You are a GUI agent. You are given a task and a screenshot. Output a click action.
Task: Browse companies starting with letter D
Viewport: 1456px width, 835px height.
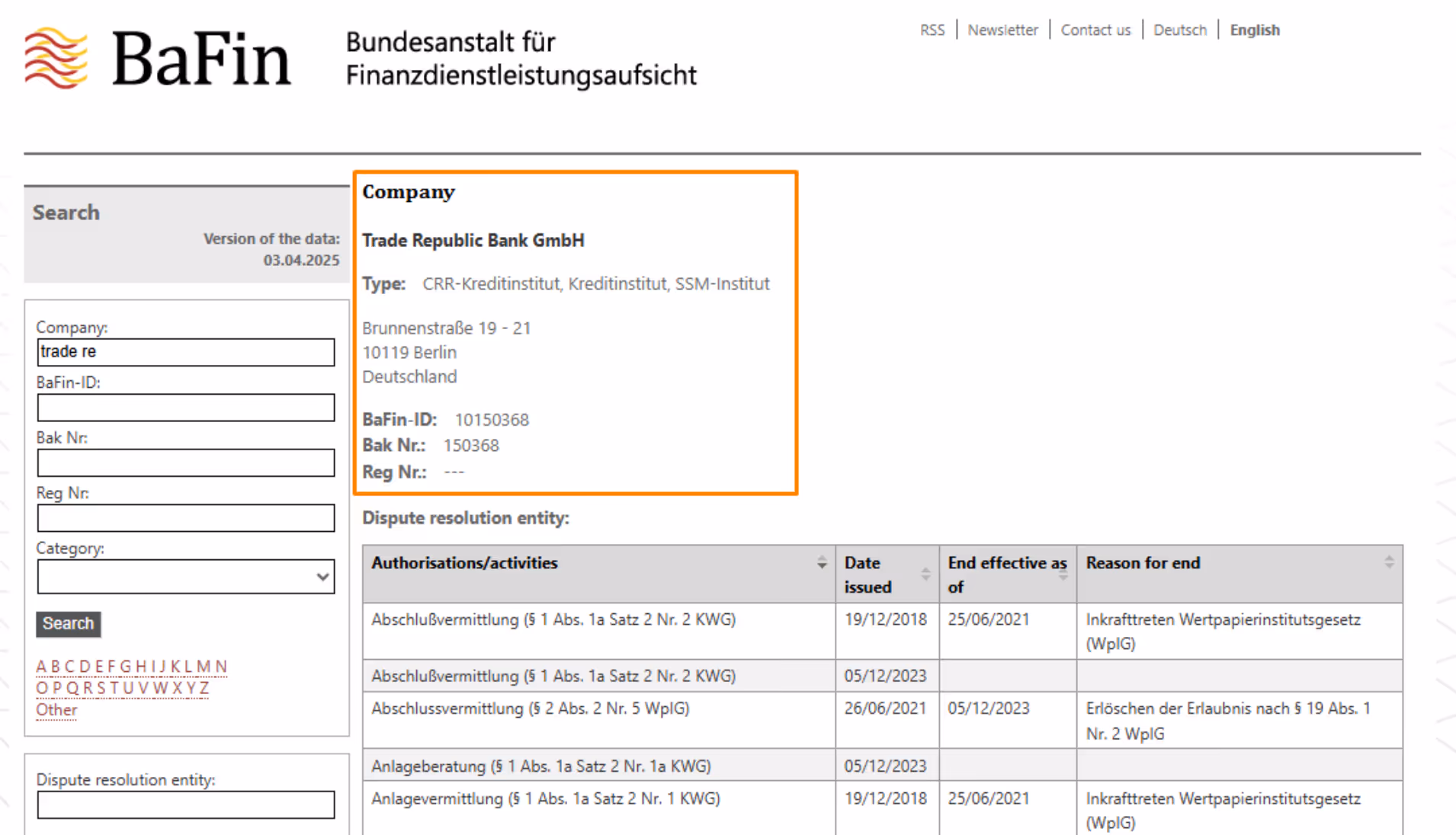[85, 667]
